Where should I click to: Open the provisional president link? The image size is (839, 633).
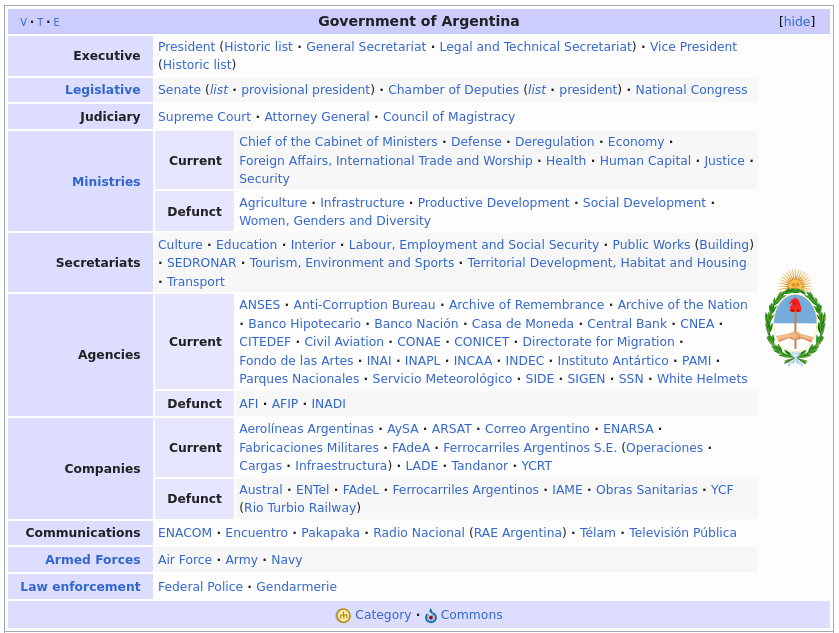(x=306, y=89)
